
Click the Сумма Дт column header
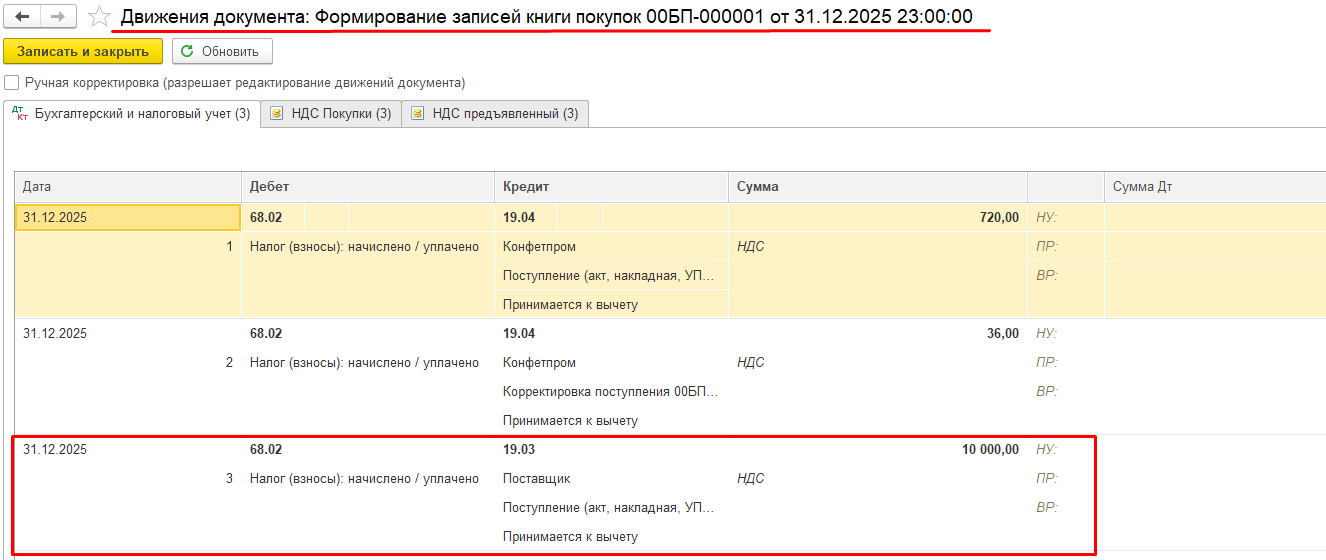(1215, 187)
